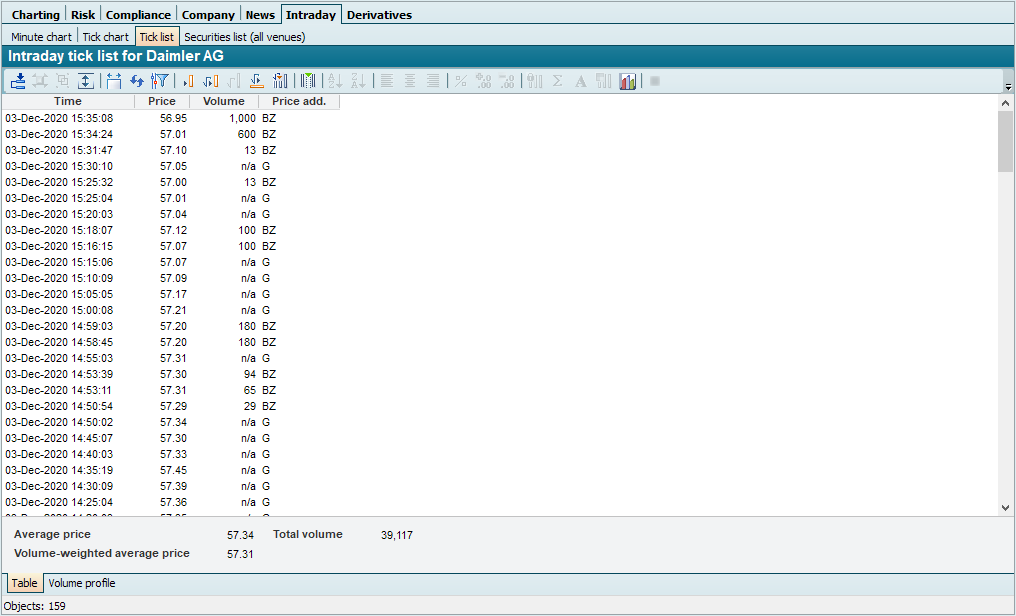
Task: Select the Minute chart sub-tab
Action: 41,37
